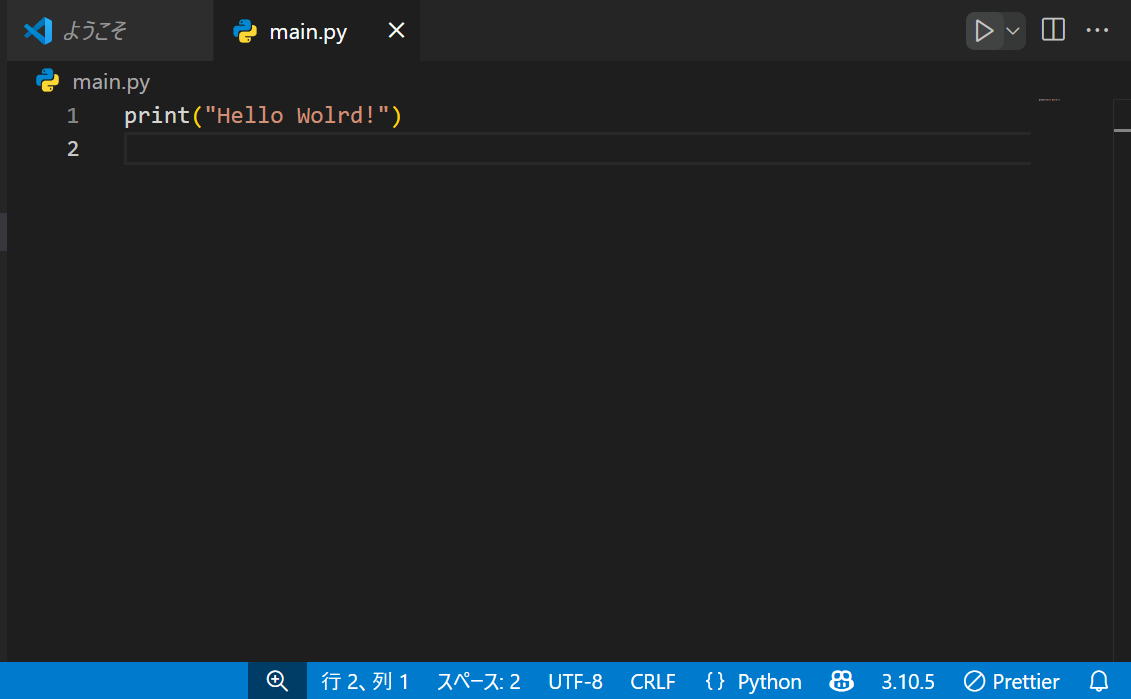Open cursor position via 行 2、列 1
The image size is (1131, 699).
tap(364, 681)
